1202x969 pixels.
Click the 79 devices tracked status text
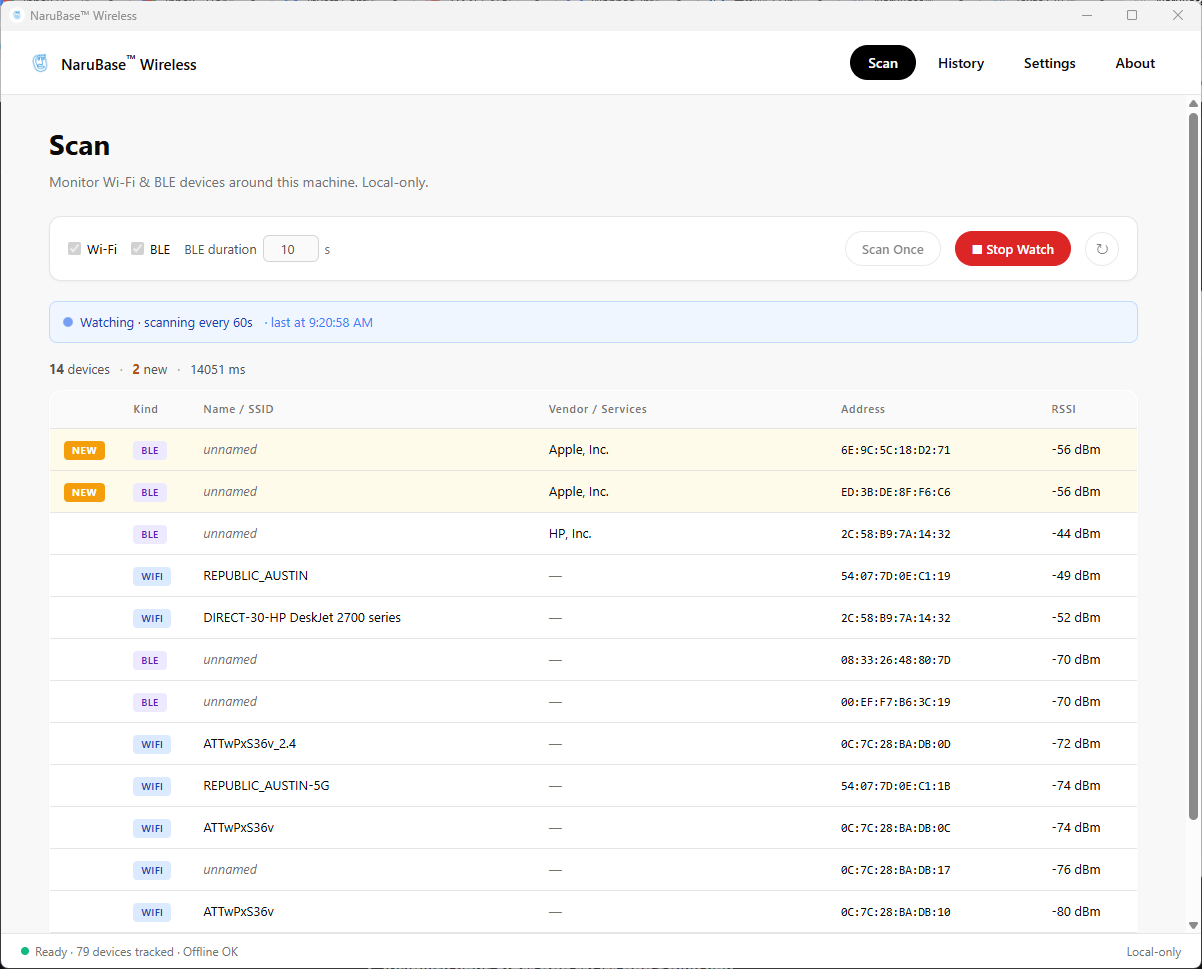point(125,952)
